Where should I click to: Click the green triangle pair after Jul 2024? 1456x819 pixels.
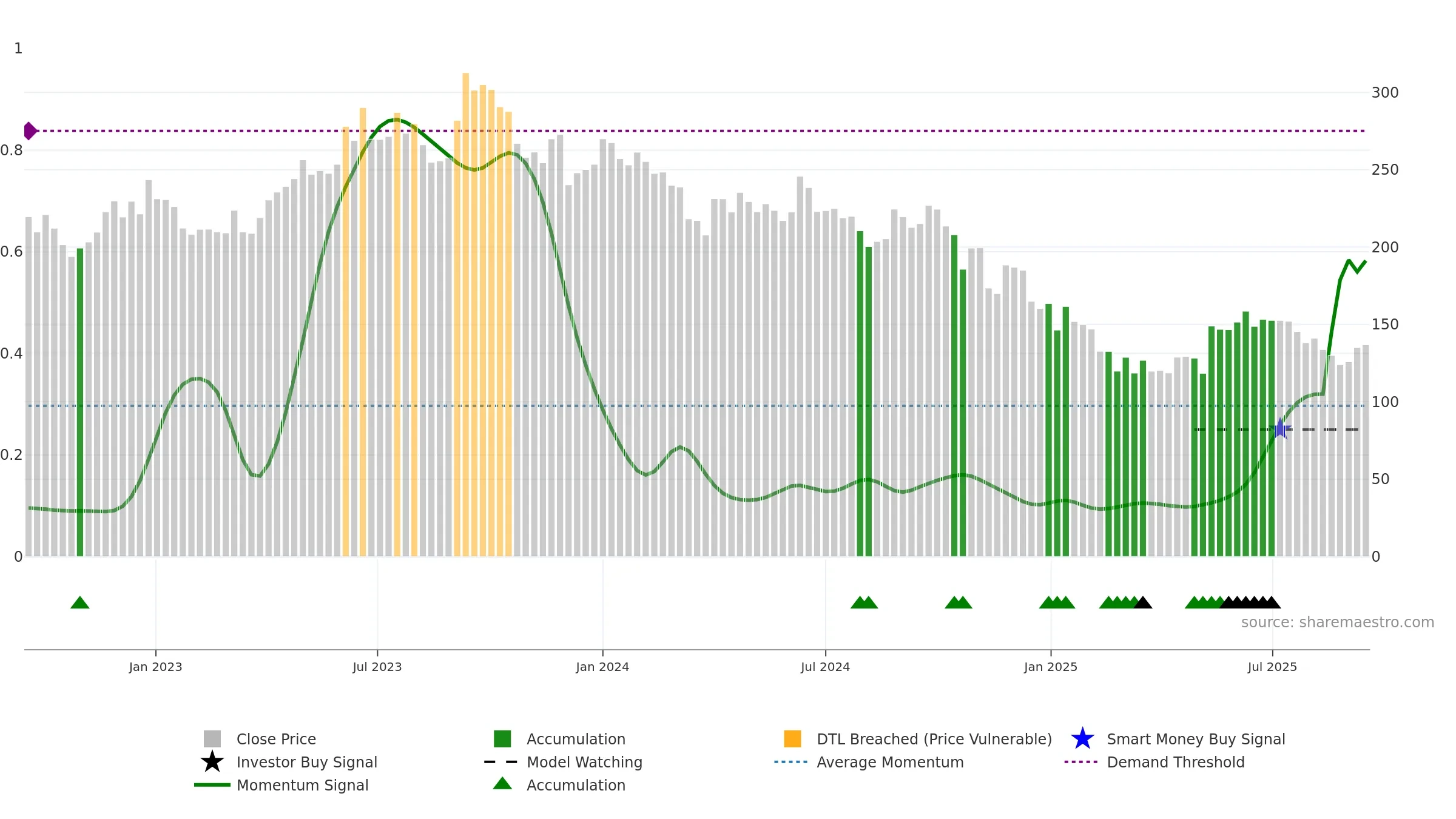864,602
